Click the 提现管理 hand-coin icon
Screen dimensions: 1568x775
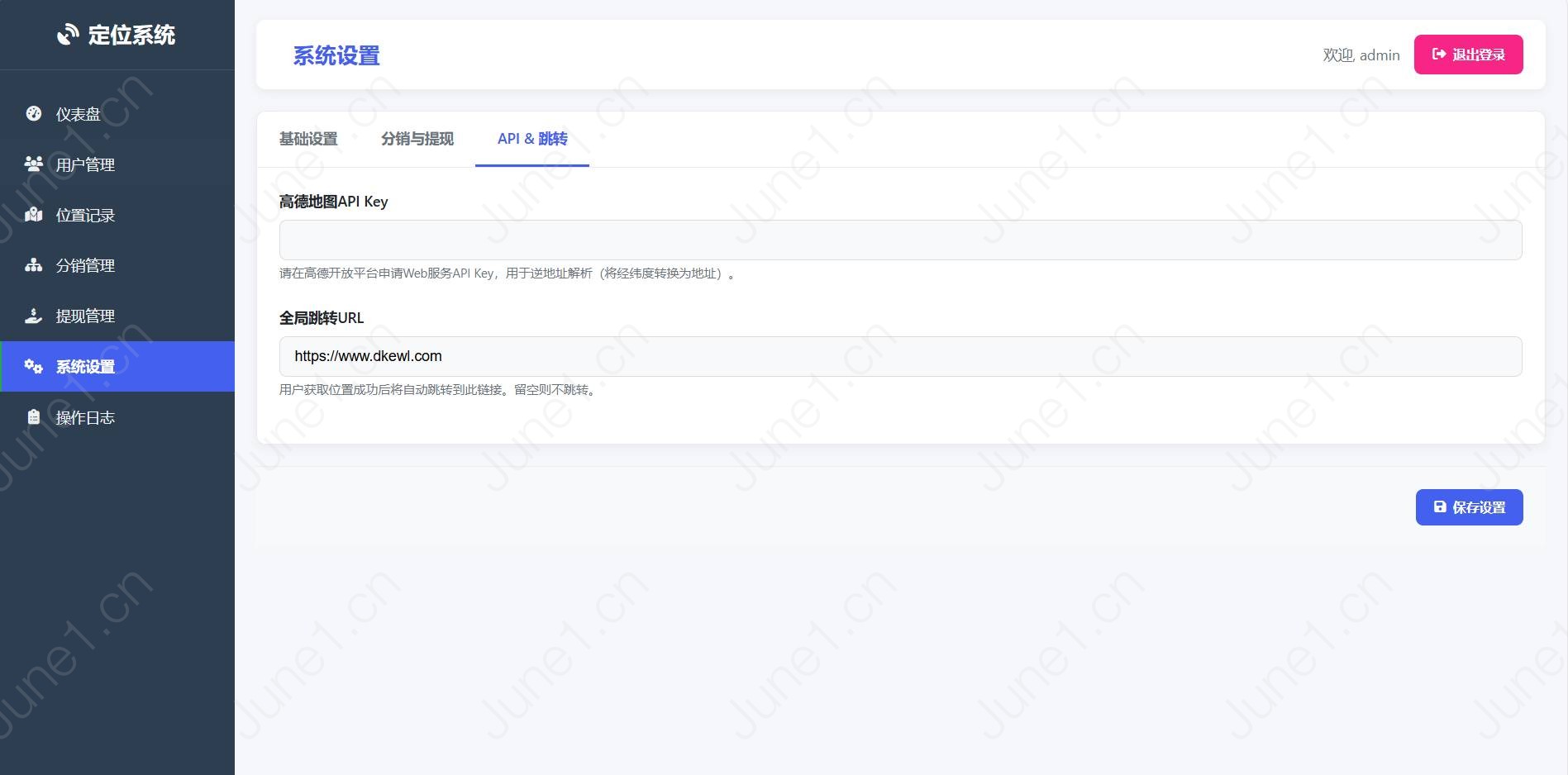point(34,316)
